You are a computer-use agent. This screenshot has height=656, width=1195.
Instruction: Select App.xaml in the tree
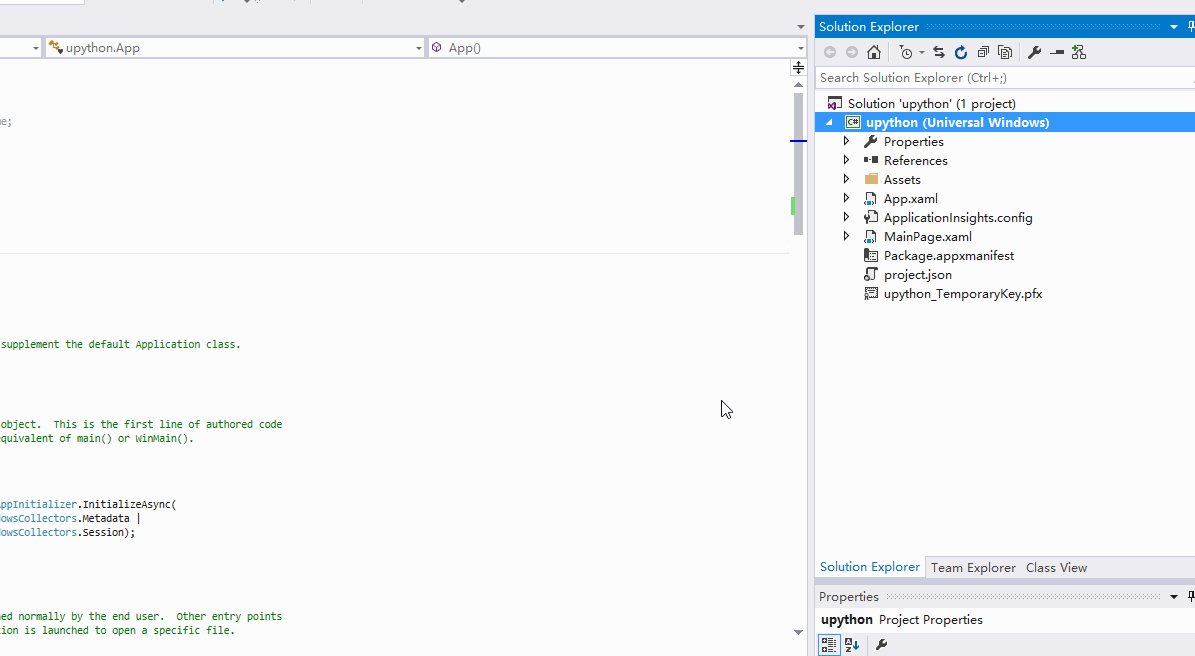[x=911, y=199]
